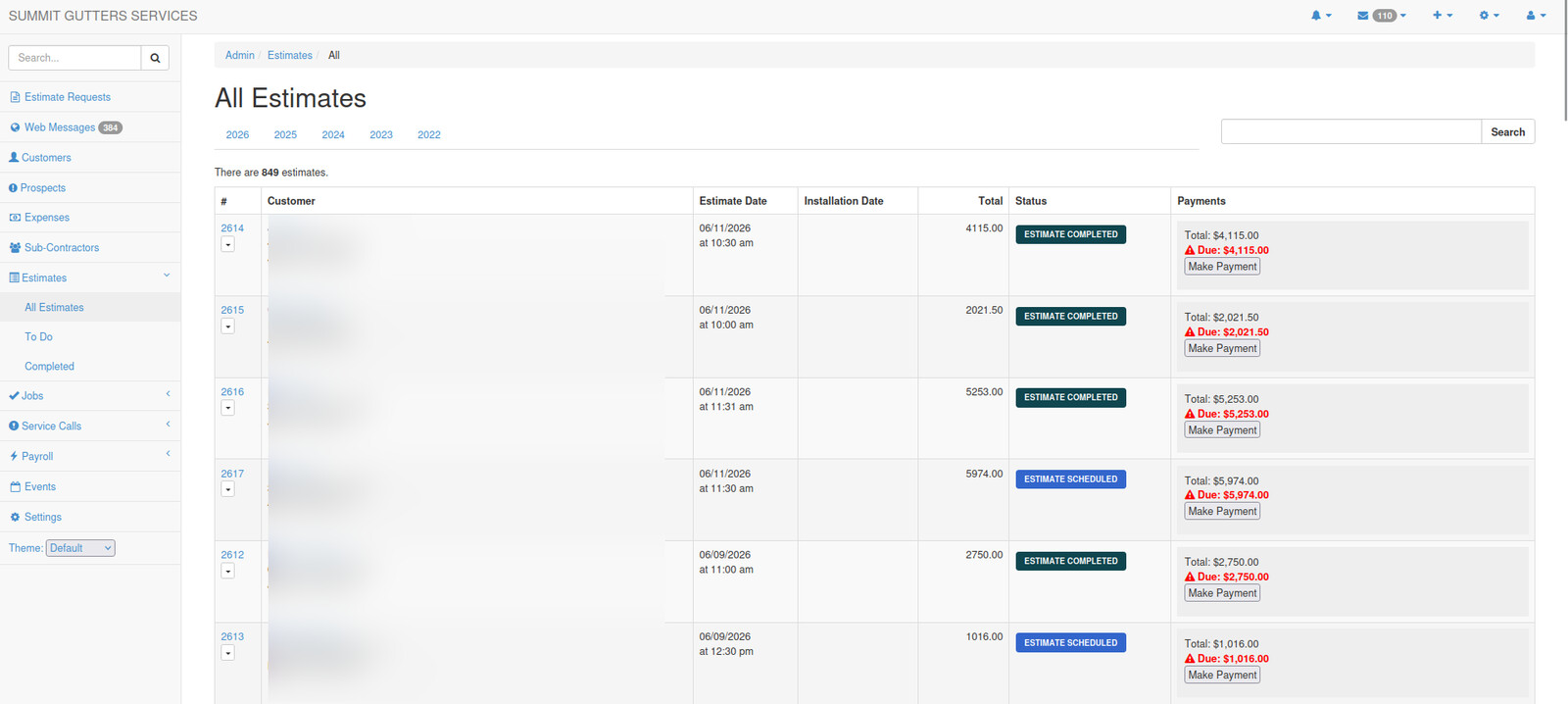Expand the Payroll sidebar menu
1568x704 pixels.
(x=90, y=457)
